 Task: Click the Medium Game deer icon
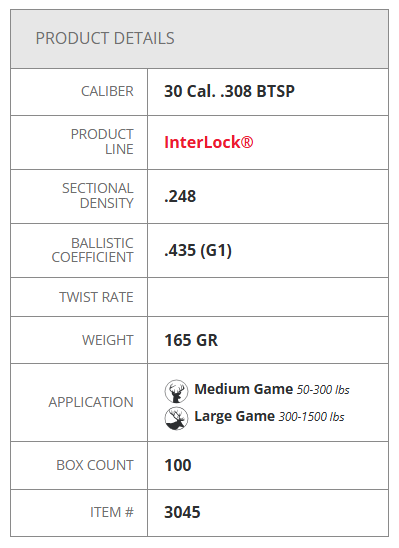point(176,391)
